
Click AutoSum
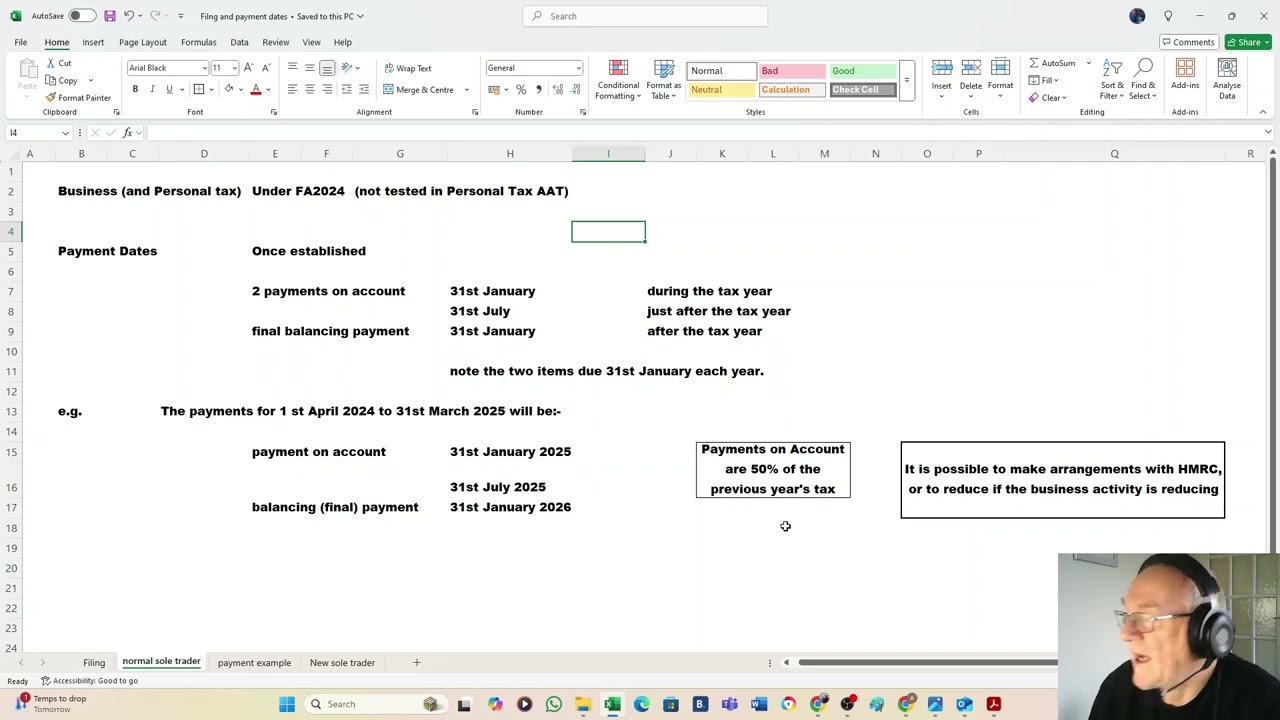click(1053, 63)
